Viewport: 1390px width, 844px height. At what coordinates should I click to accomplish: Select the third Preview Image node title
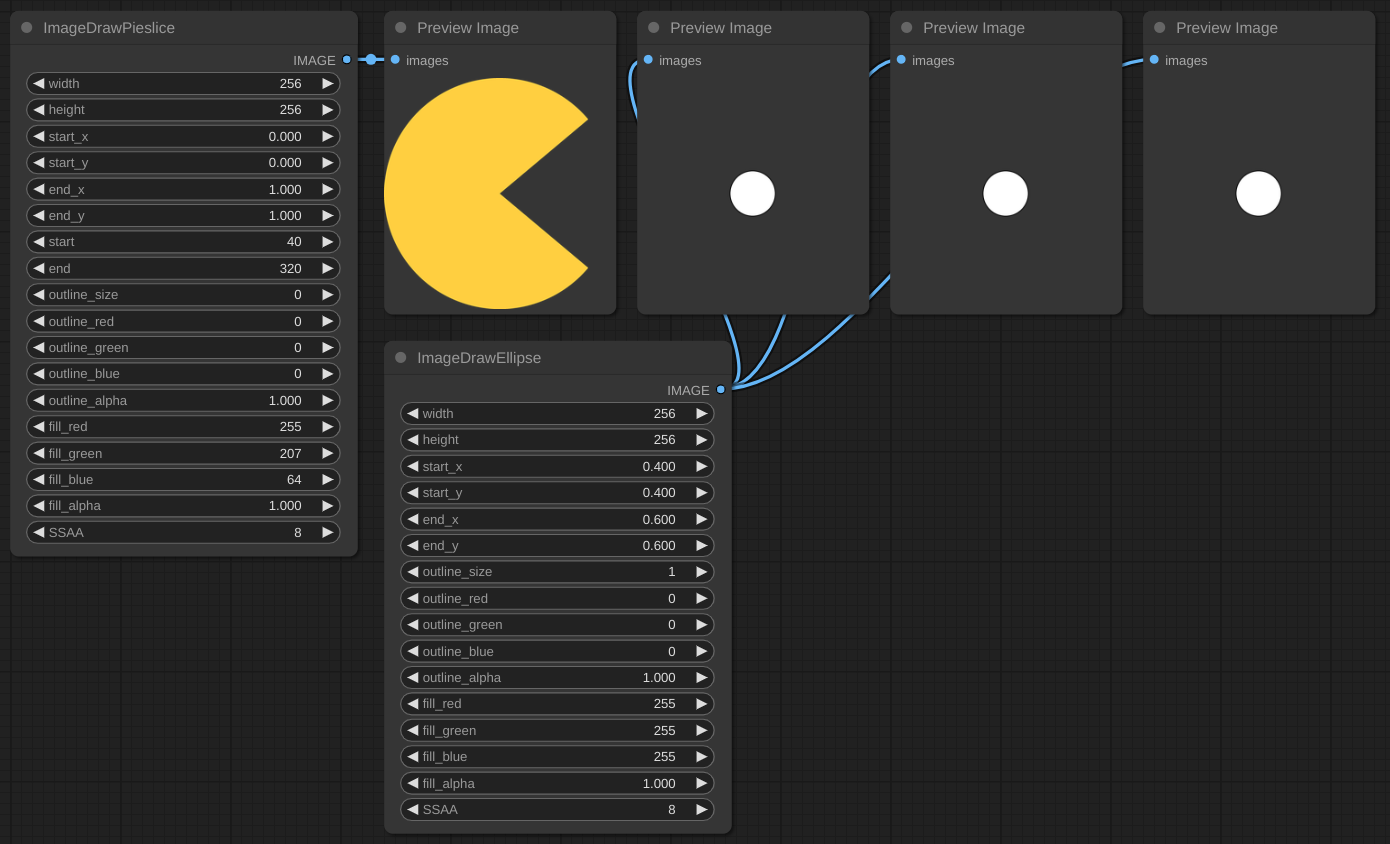[x=973, y=28]
